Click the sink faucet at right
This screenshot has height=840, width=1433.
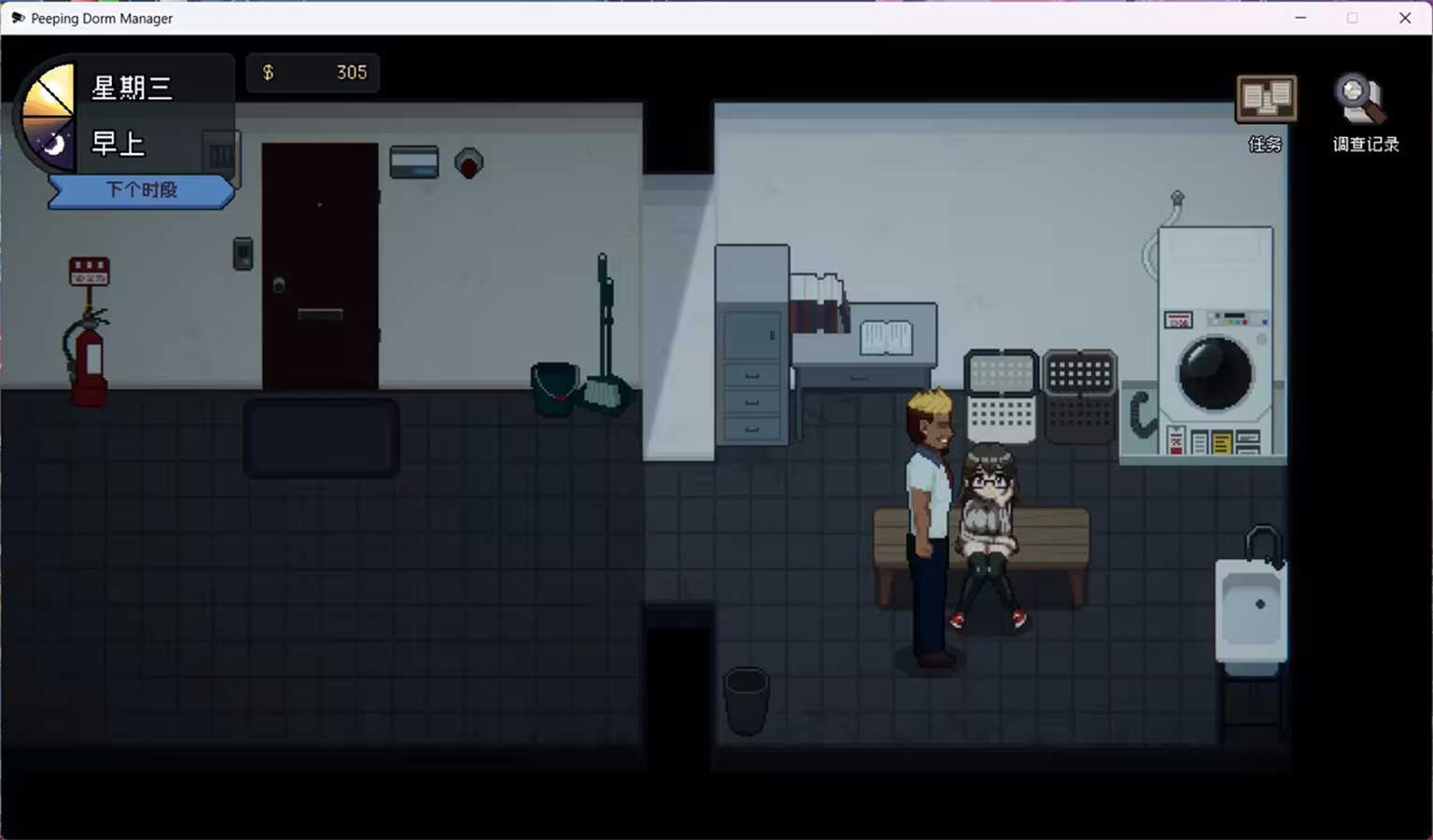1264,546
